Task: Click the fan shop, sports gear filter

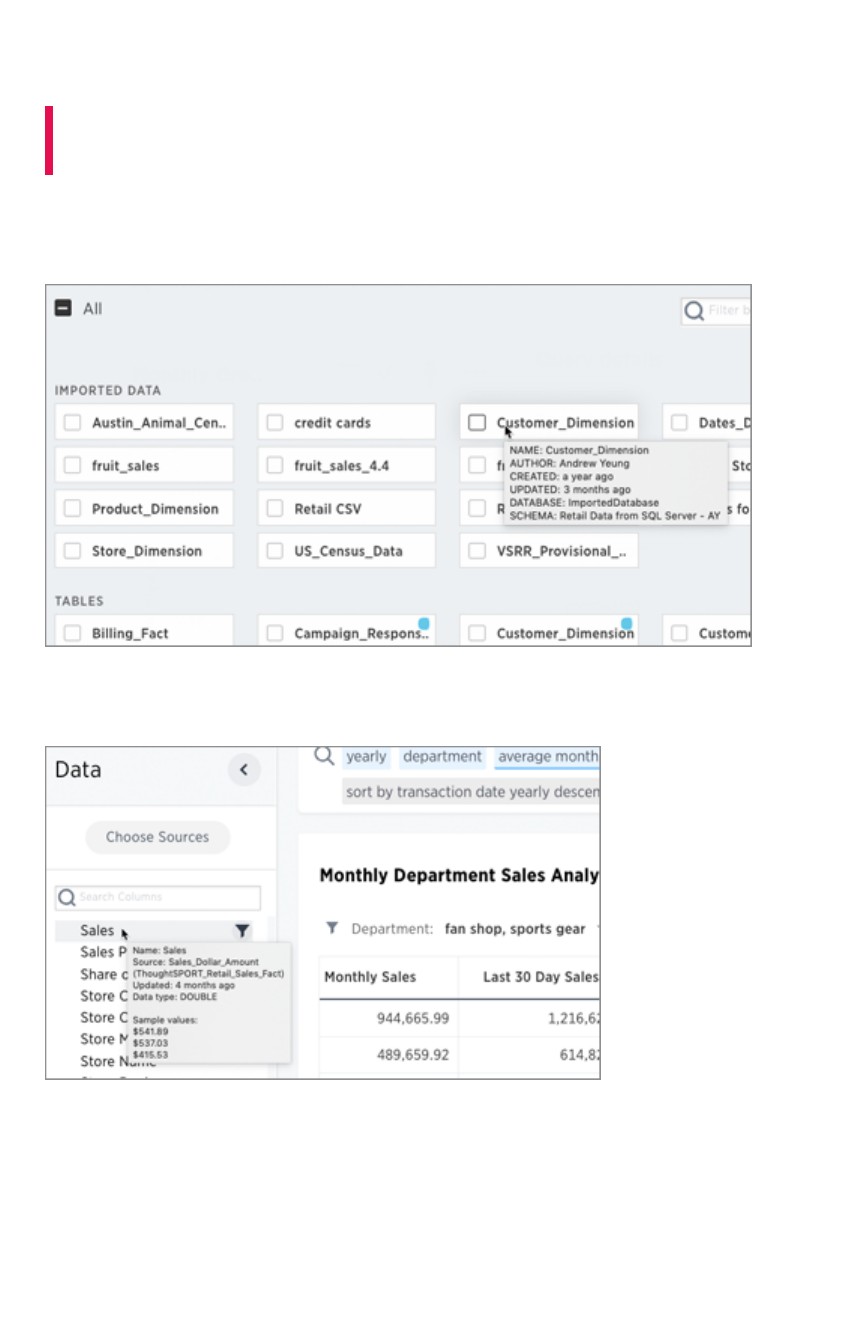Action: 515,929
